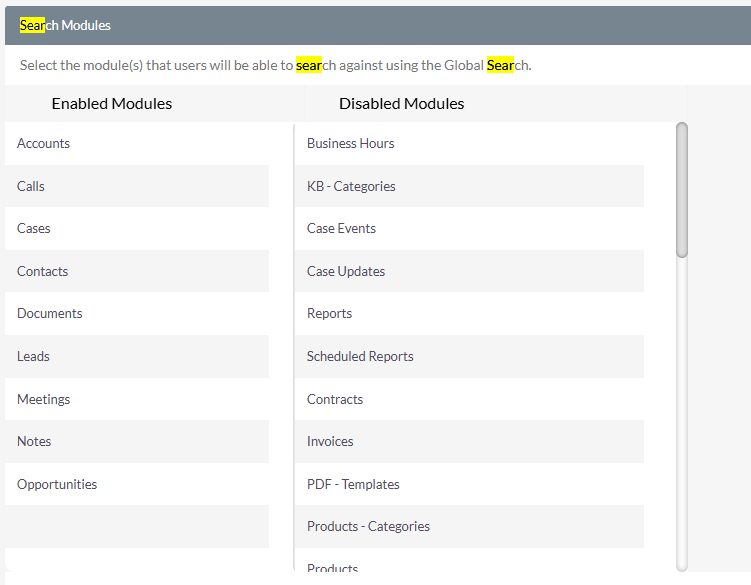Pick Contacts from Enabled Modules
Screen dimensions: 751x585
point(137,271)
